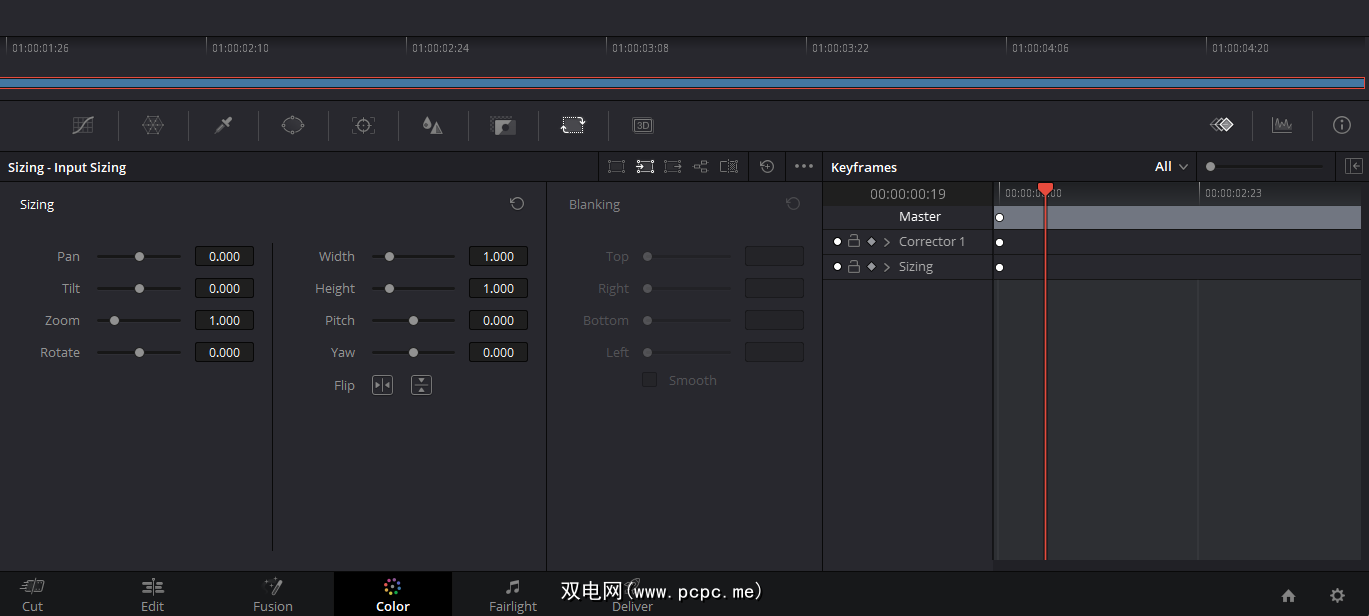This screenshot has width=1369, height=616.
Task: Click the flip vertical icon
Action: coord(421,385)
